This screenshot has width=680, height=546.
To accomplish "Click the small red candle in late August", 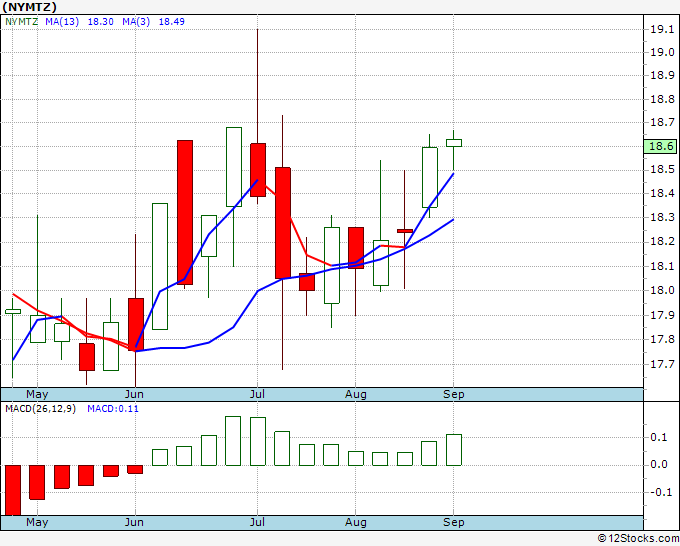I will (x=405, y=231).
